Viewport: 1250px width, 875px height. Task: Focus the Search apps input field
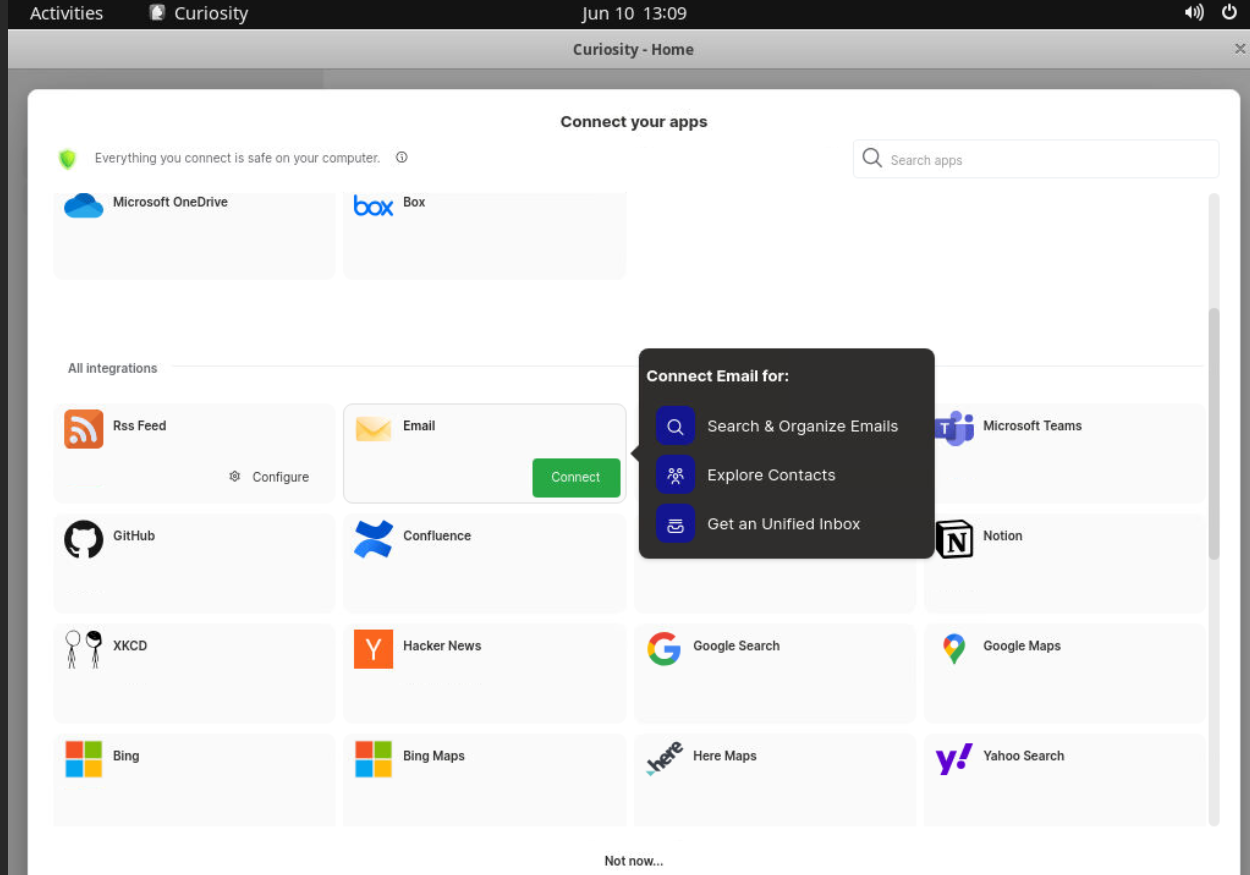1045,160
